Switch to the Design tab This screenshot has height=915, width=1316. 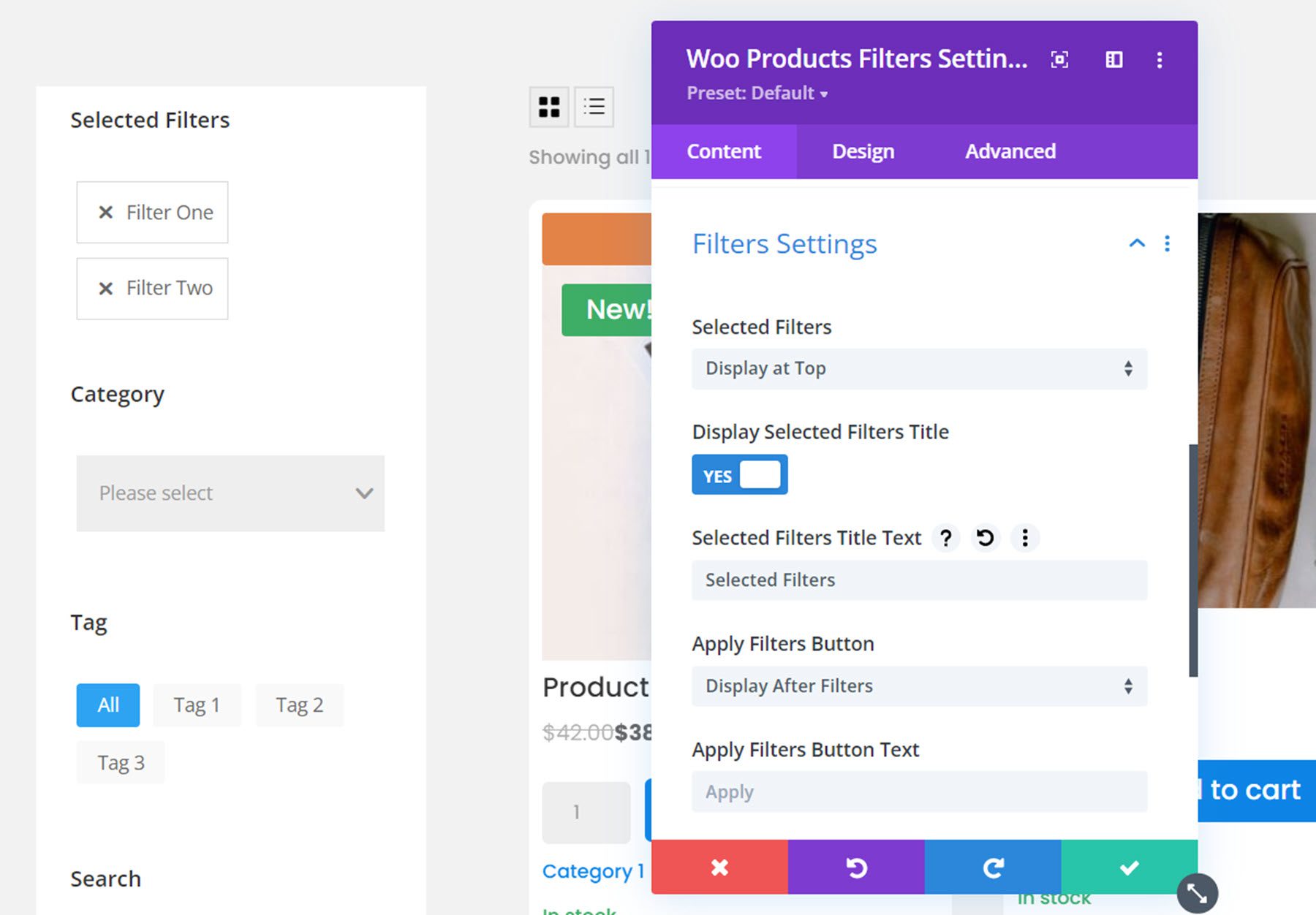tap(863, 151)
